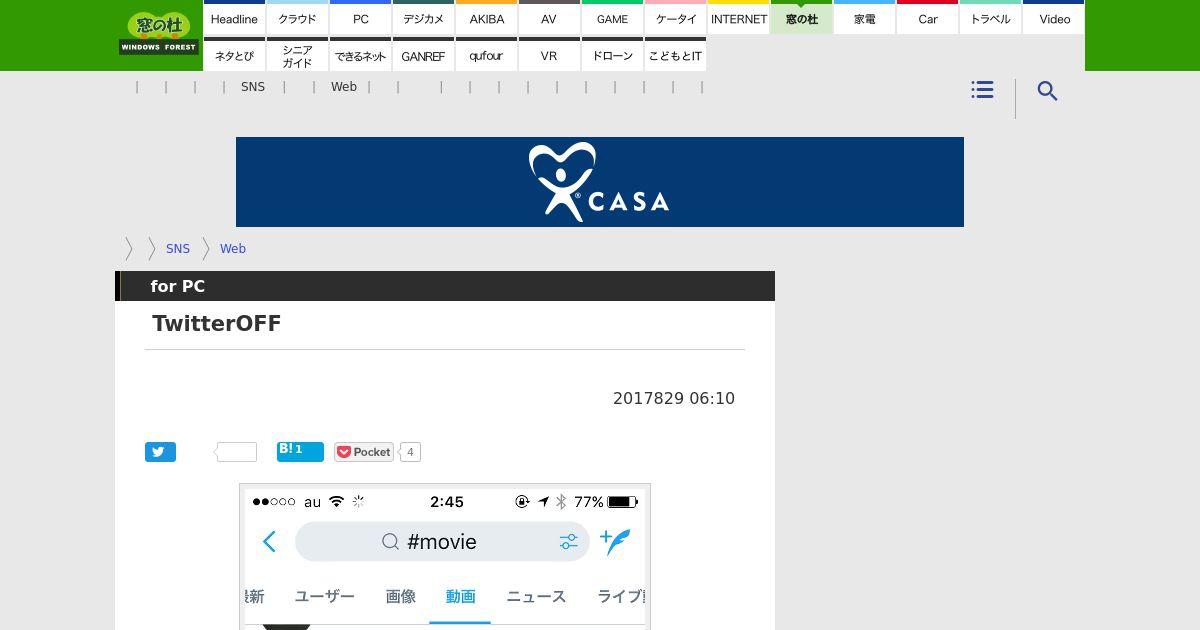Select SNS in category navigation bar
The image size is (1200, 630).
coord(253,87)
